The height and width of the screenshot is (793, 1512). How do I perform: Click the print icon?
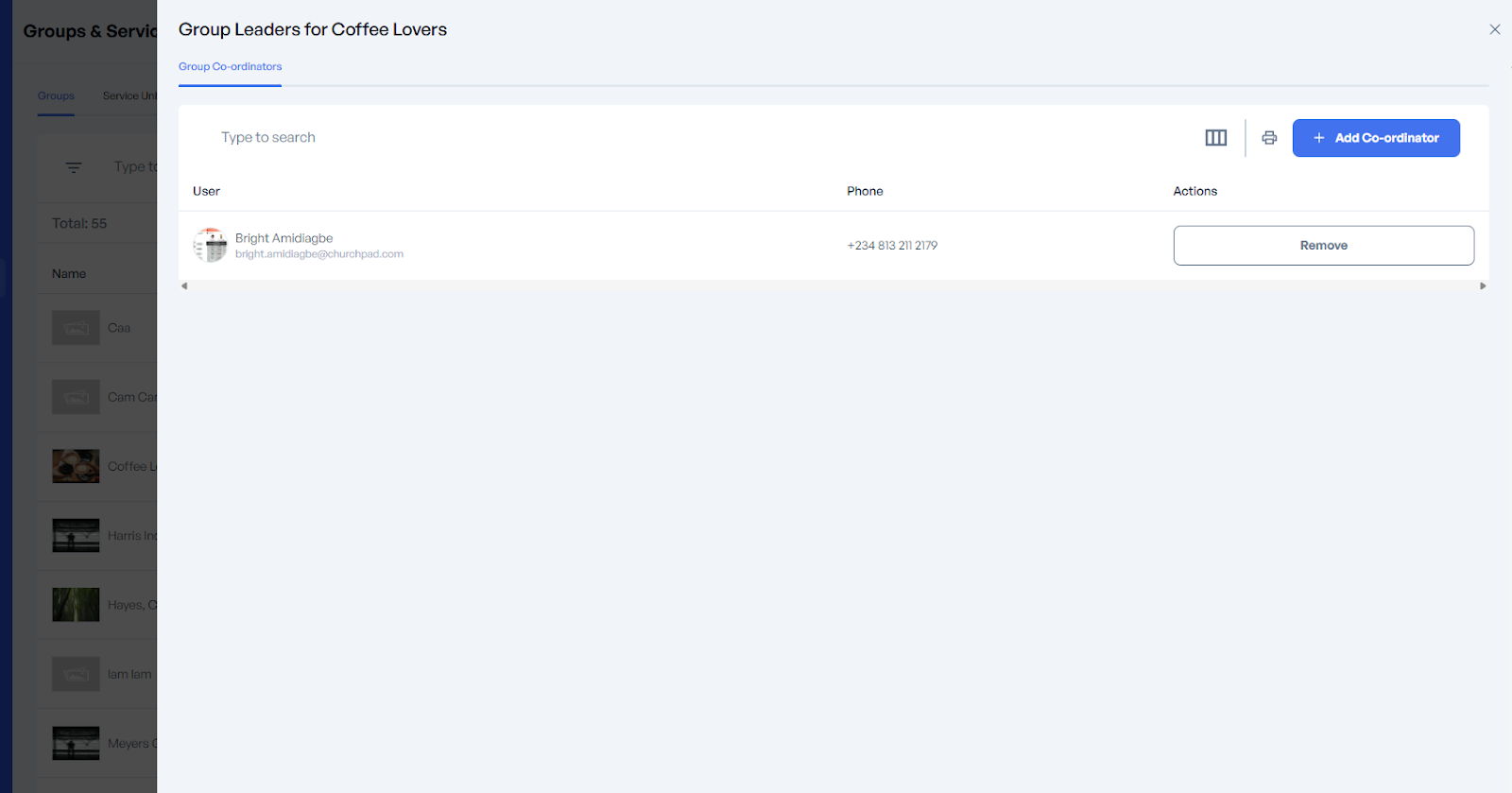(x=1269, y=138)
